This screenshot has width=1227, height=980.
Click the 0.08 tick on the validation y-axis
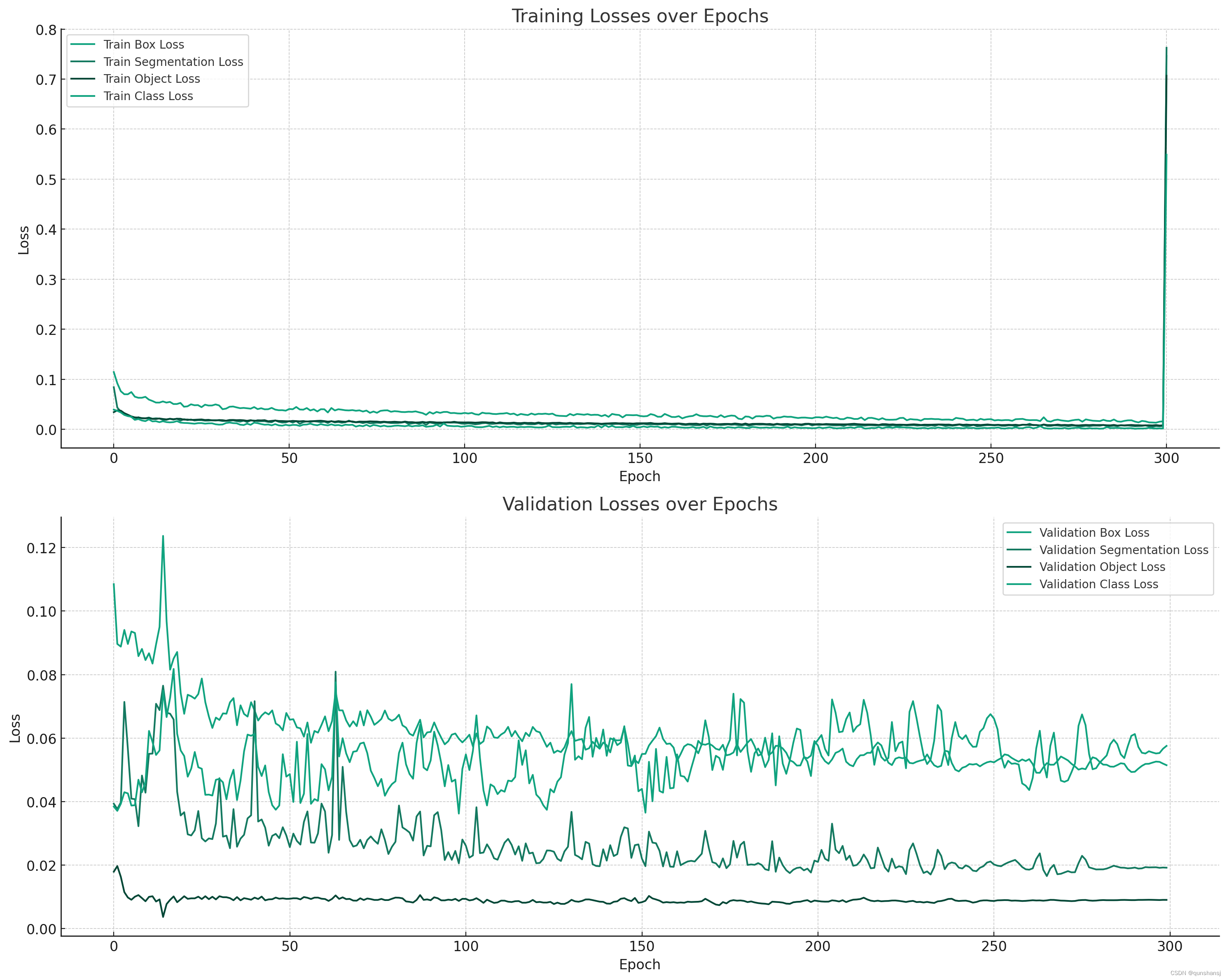pos(42,676)
